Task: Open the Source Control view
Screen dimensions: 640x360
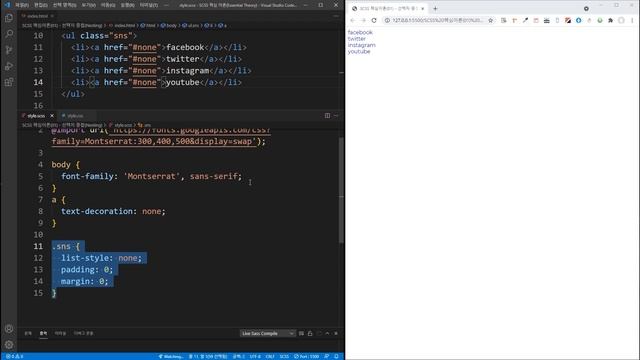Action: point(9,50)
